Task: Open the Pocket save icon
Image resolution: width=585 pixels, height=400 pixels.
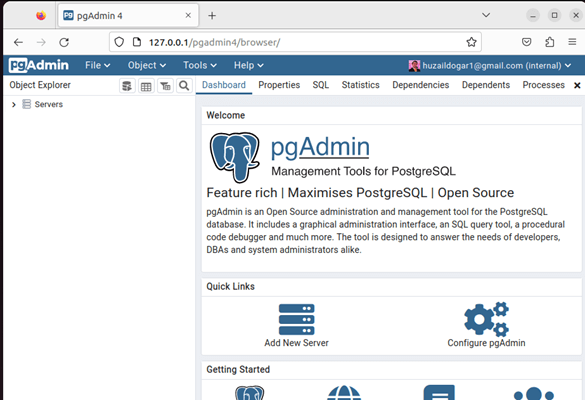Action: (x=526, y=42)
